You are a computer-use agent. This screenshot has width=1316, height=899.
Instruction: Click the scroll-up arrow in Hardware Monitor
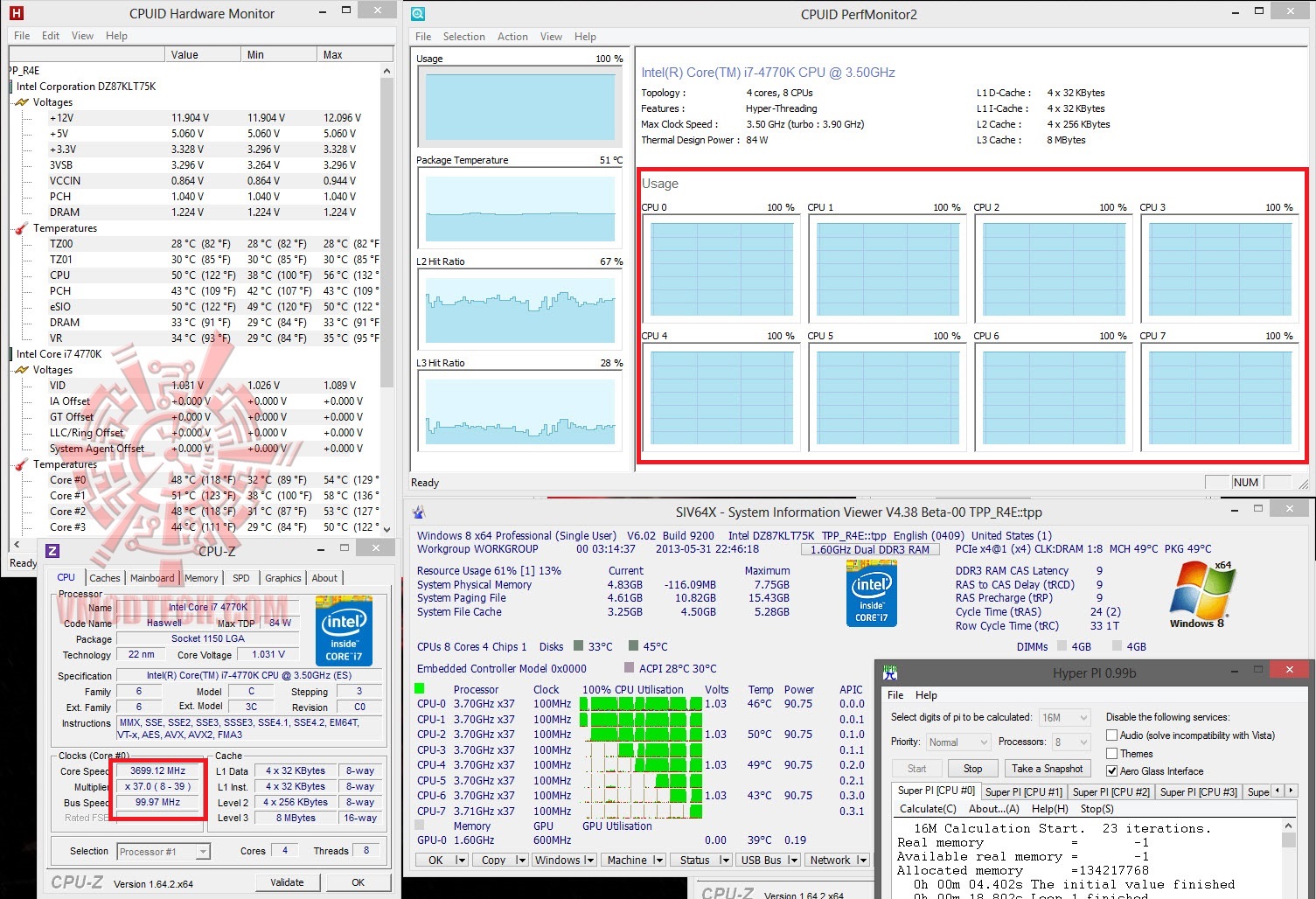click(386, 71)
